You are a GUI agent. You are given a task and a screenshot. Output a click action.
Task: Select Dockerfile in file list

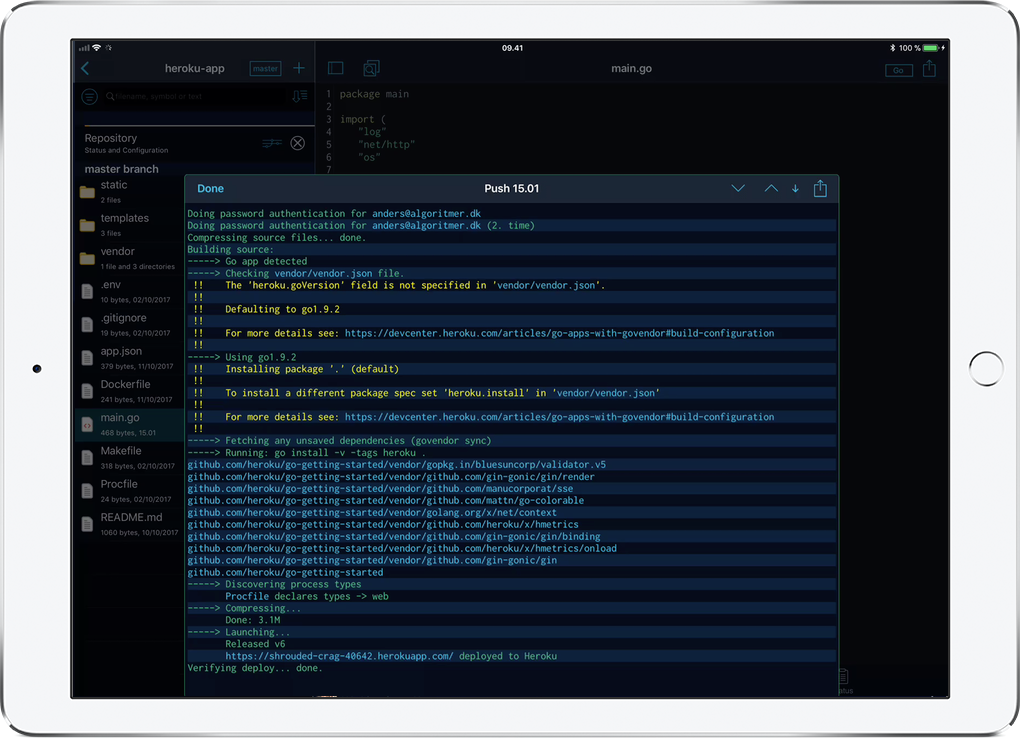click(125, 390)
